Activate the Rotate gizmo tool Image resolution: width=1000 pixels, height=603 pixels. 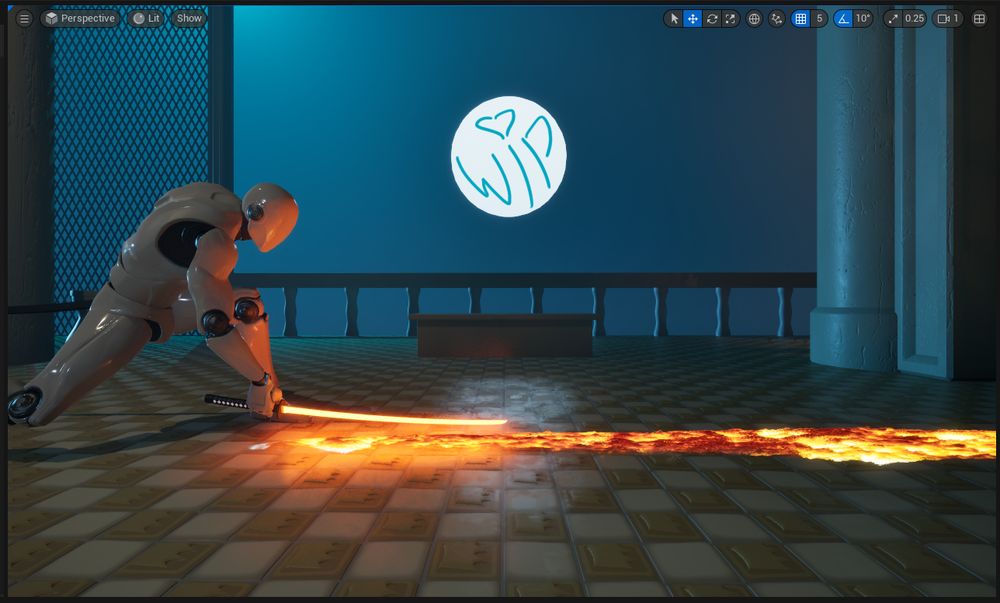[712, 18]
